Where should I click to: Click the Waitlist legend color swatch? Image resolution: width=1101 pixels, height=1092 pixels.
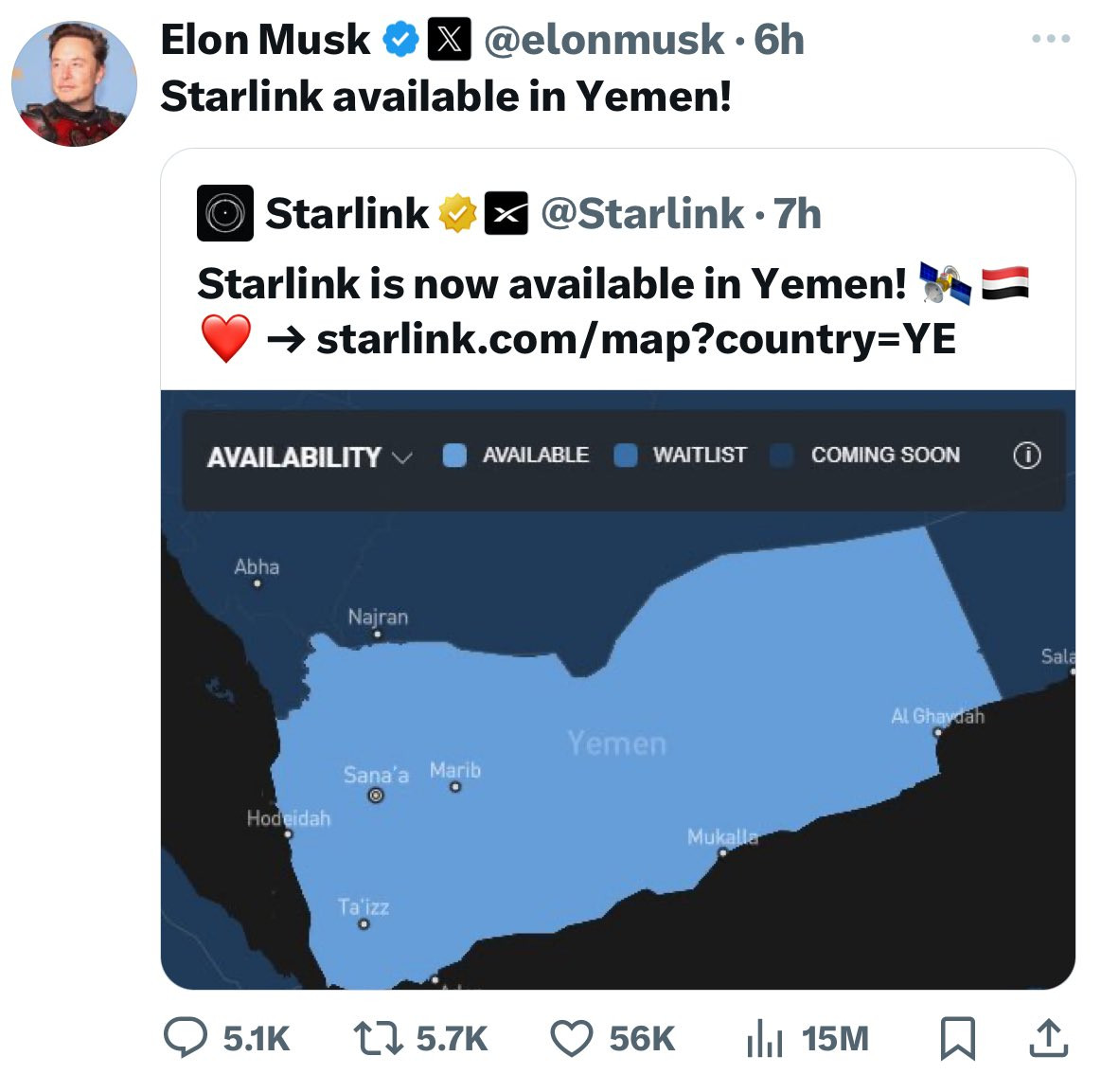tap(625, 455)
